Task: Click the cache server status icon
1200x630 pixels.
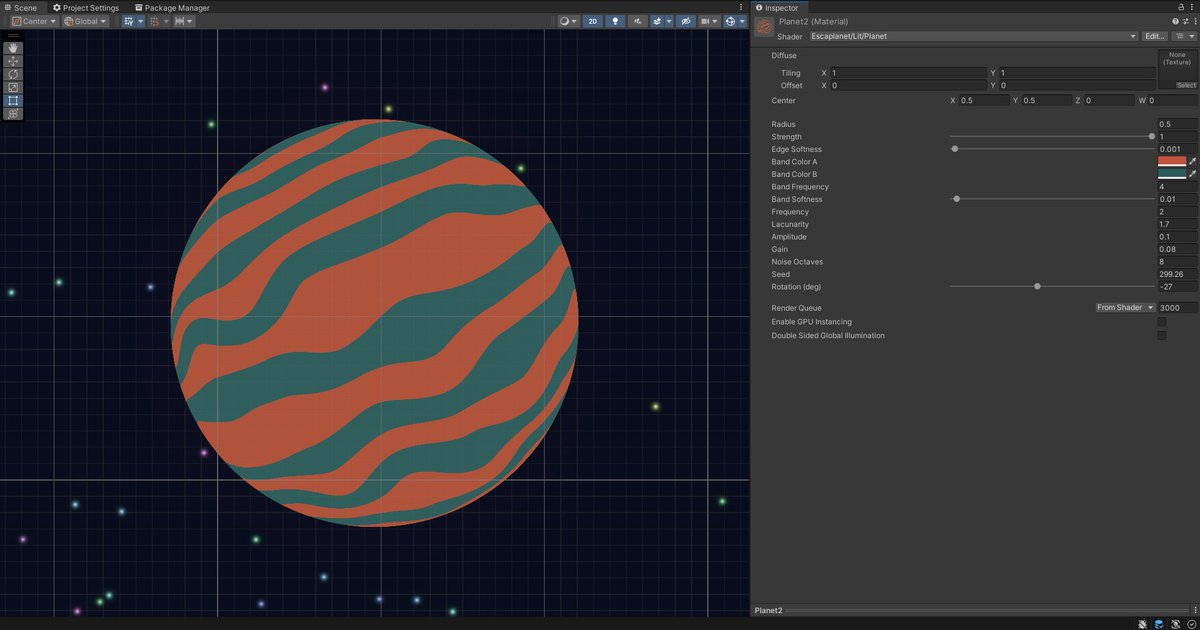Action: click(x=1159, y=623)
